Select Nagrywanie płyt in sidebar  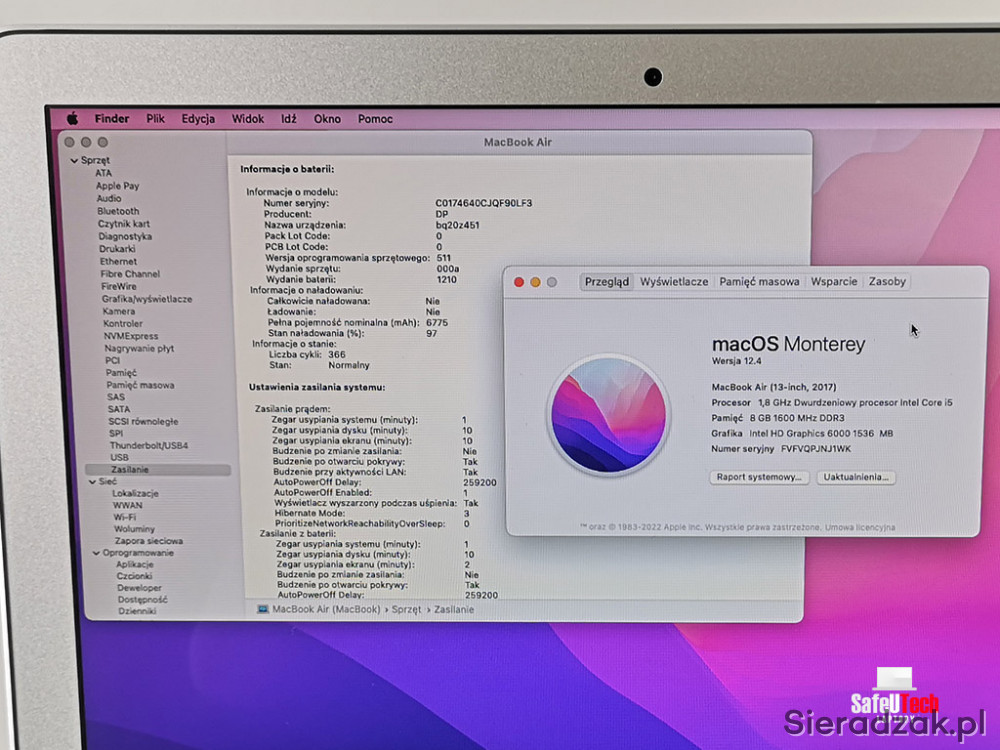(139, 348)
